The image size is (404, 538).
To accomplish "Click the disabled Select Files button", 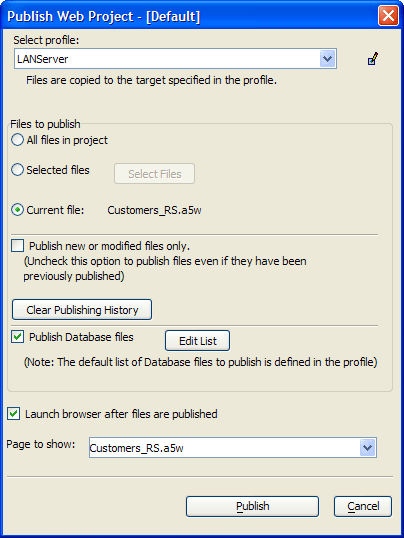I will tap(154, 174).
